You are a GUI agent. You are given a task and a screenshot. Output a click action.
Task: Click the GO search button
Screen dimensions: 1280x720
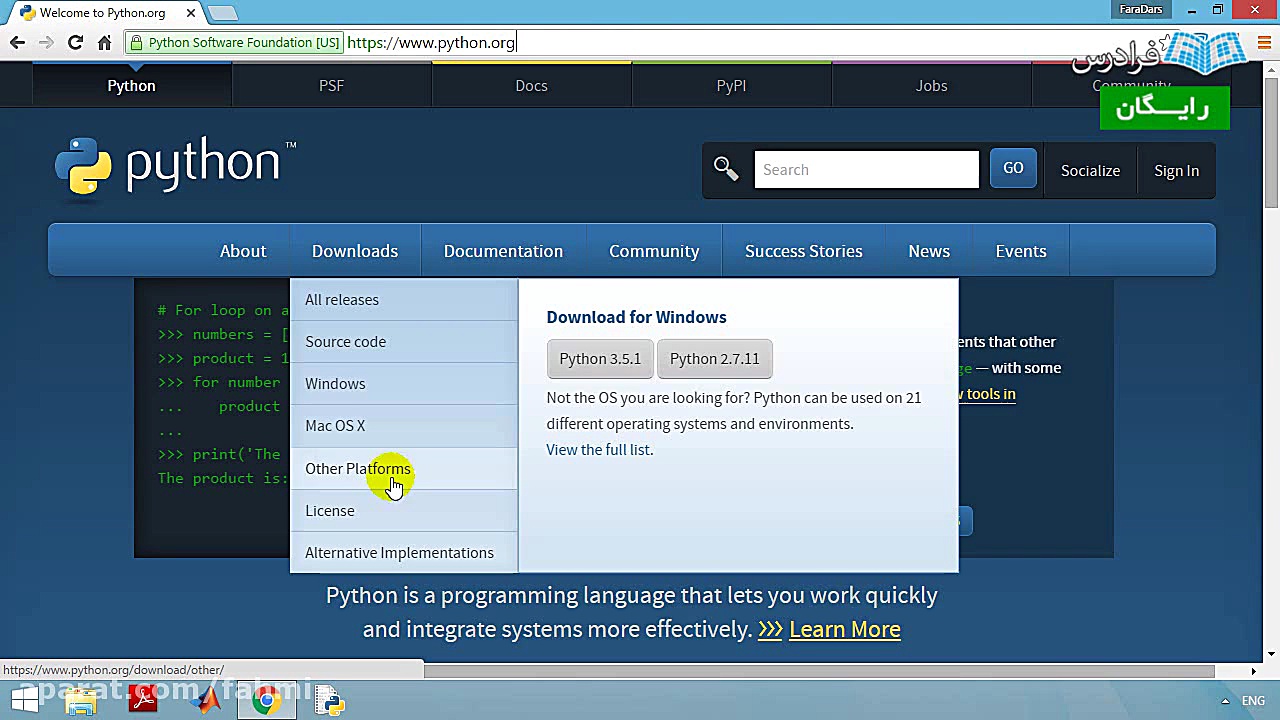(x=1013, y=168)
